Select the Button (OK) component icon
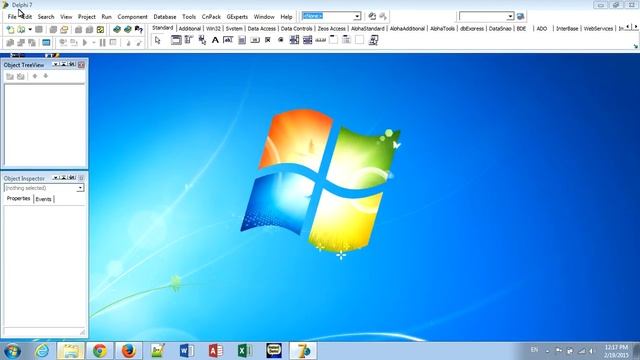The width and height of the screenshot is (640, 360). [x=255, y=40]
